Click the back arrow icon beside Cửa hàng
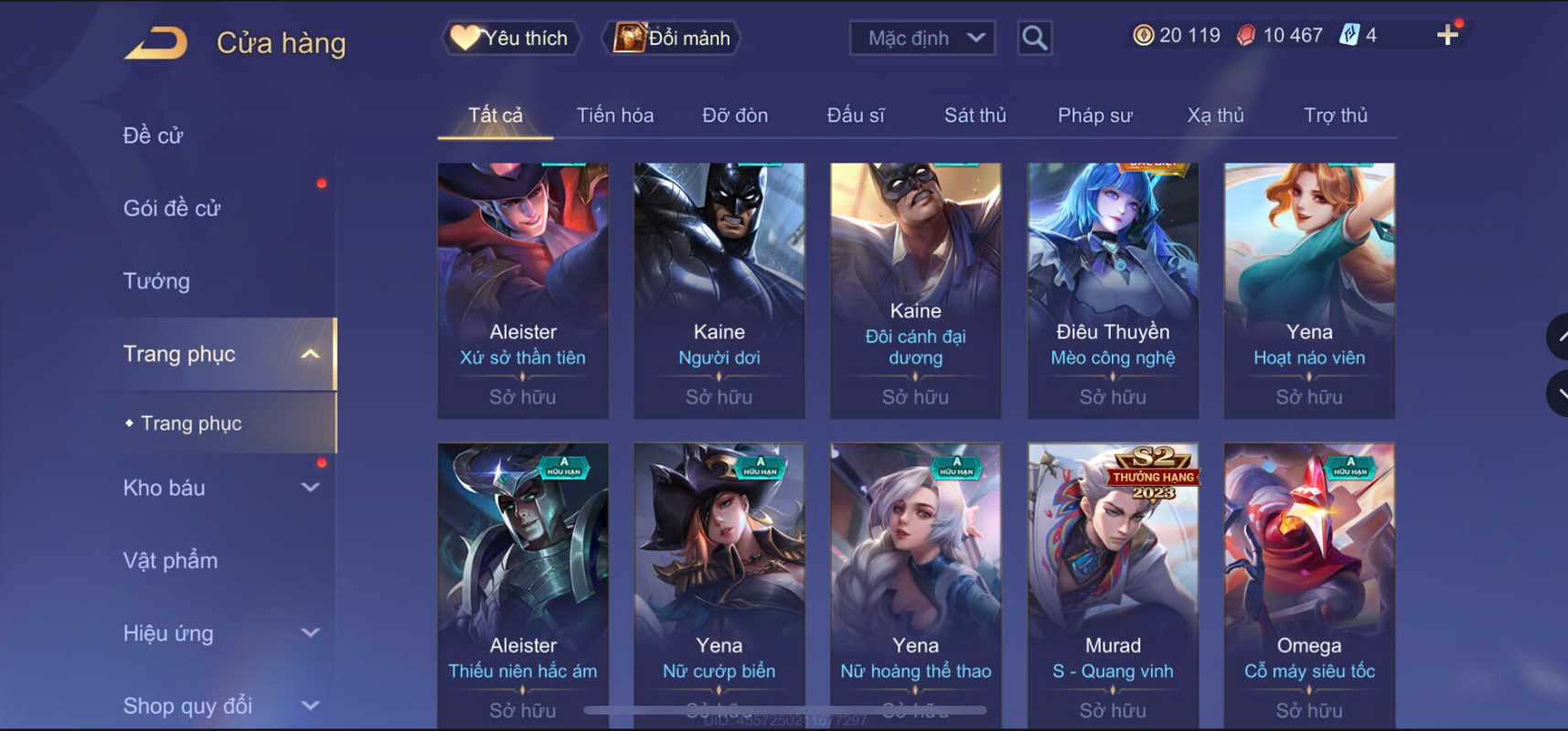The height and width of the screenshot is (731, 1568). (x=156, y=43)
